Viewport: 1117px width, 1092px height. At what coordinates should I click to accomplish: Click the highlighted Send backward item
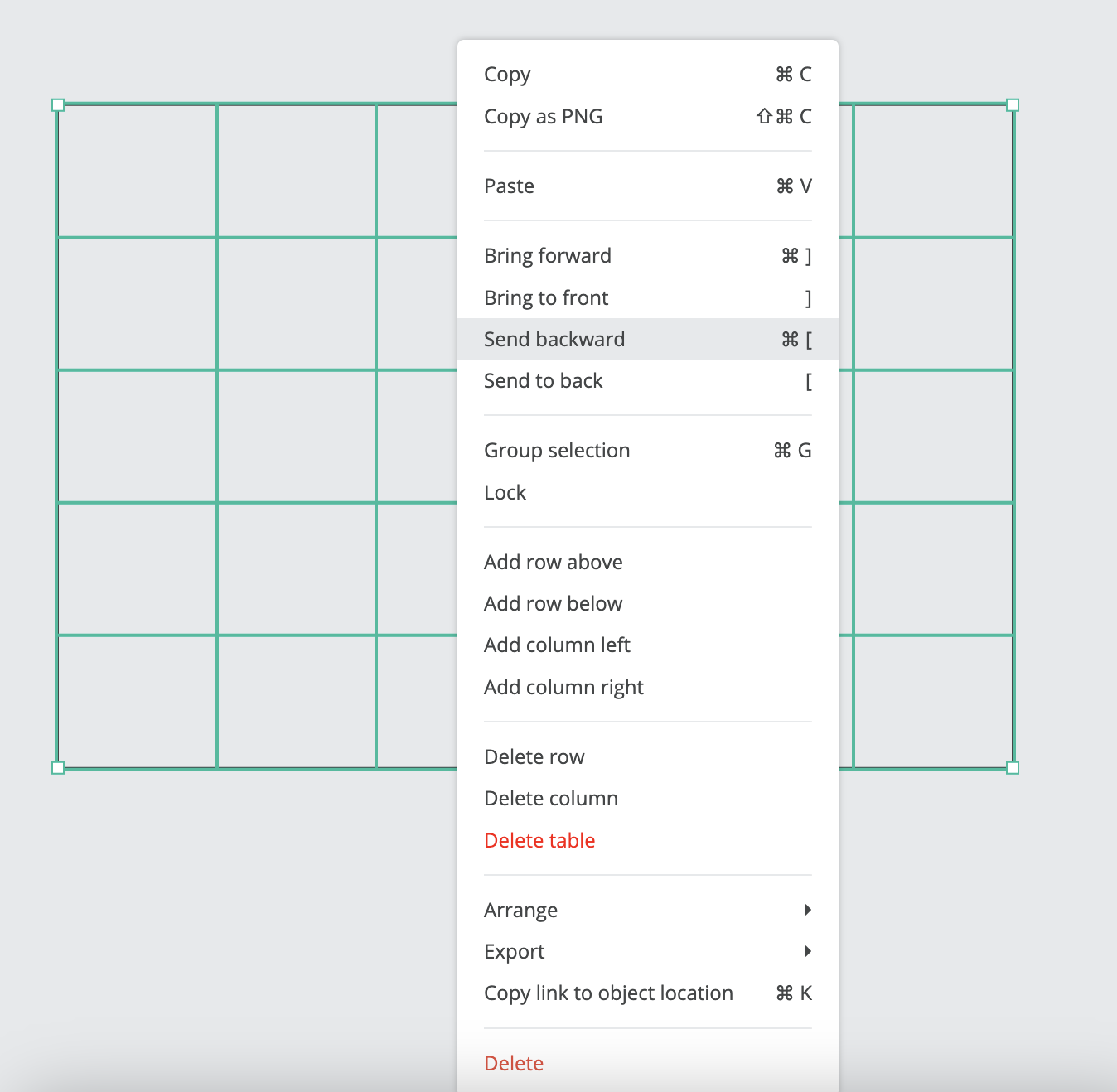(648, 339)
